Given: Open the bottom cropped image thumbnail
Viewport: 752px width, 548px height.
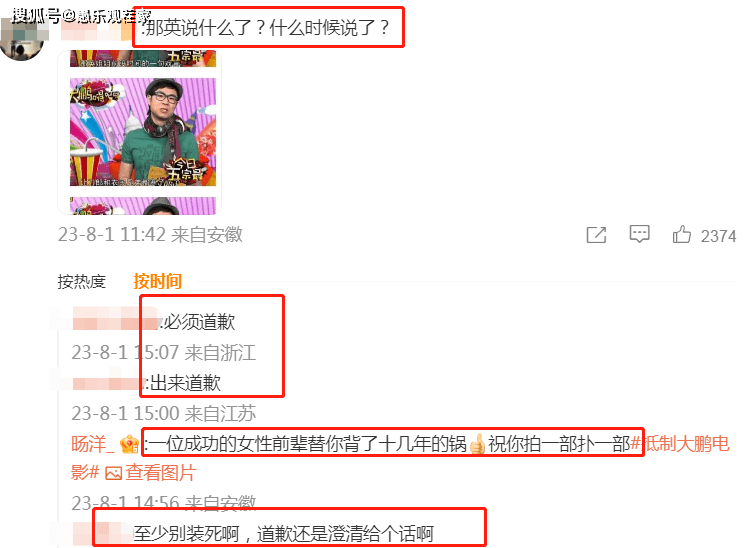Looking at the screenshot, I should pos(143,206).
